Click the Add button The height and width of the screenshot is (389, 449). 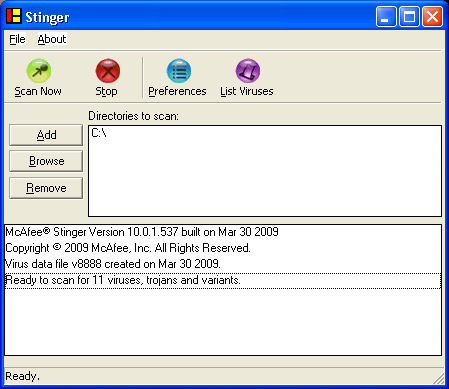(x=46, y=135)
